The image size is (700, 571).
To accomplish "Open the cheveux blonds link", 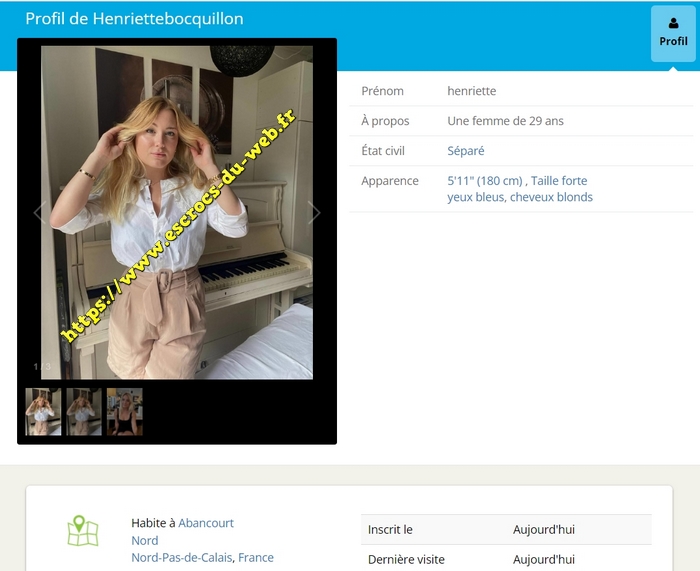I will tap(552, 197).
